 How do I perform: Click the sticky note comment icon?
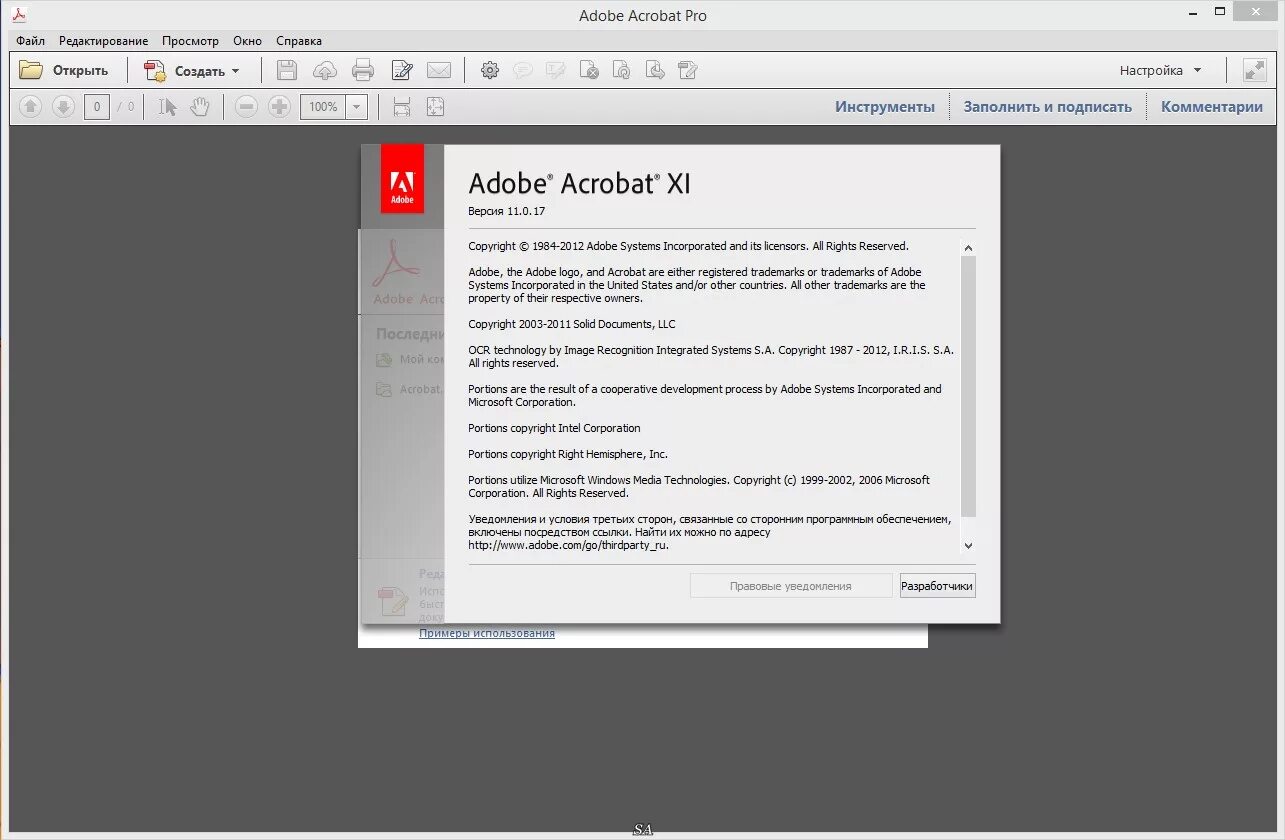pos(522,70)
